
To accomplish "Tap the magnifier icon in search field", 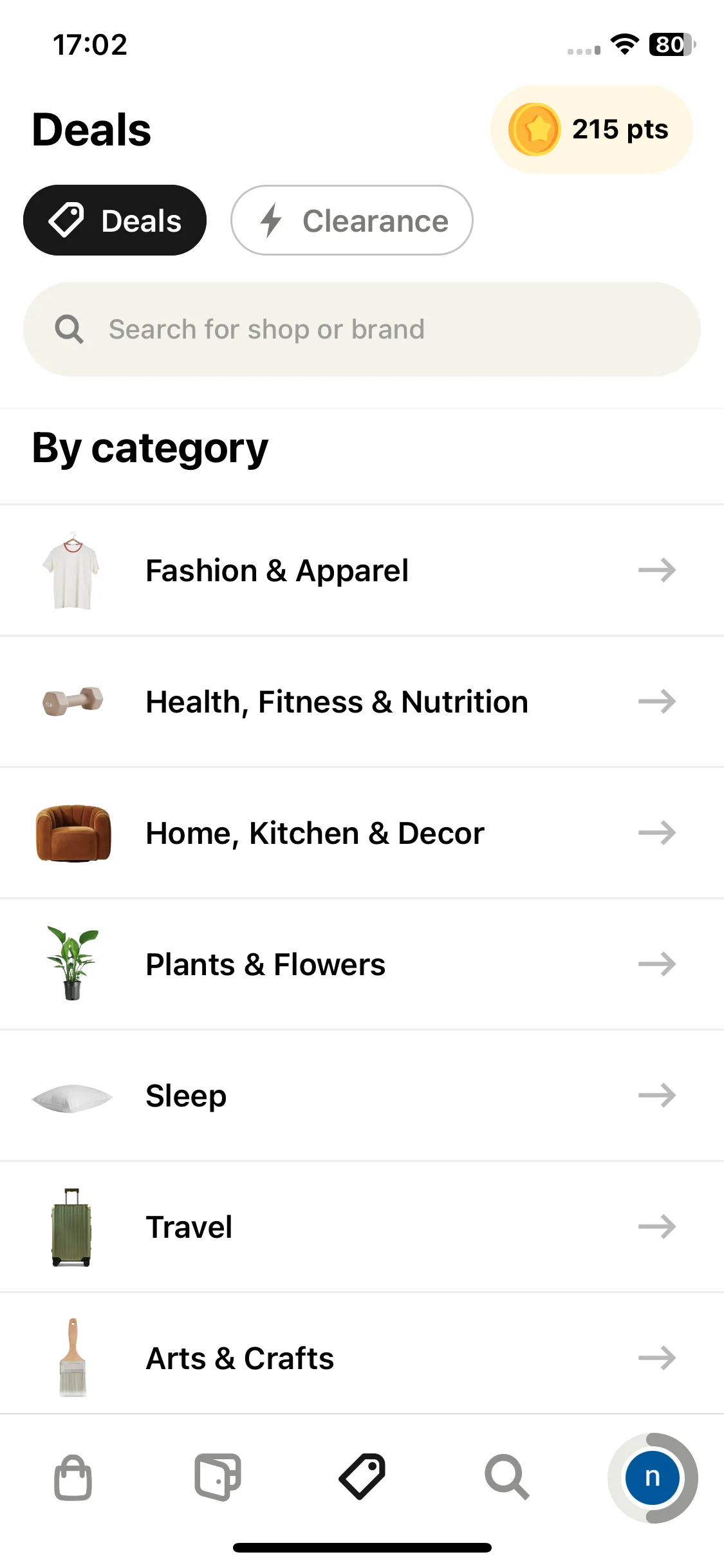I will [69, 329].
